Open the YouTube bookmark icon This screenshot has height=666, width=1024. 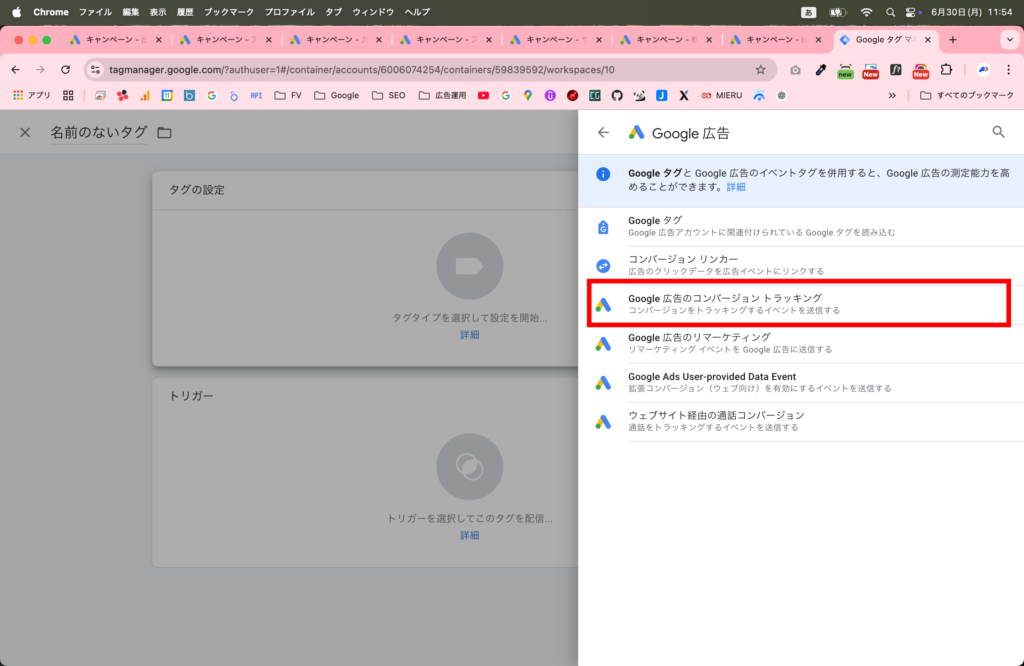click(x=483, y=95)
